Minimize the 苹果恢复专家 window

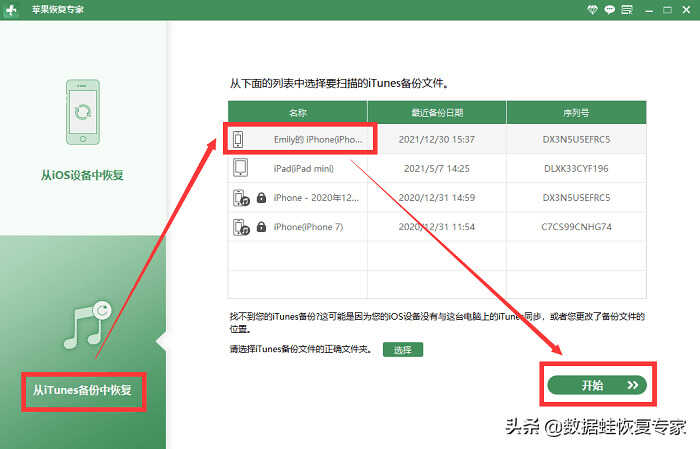coord(649,10)
